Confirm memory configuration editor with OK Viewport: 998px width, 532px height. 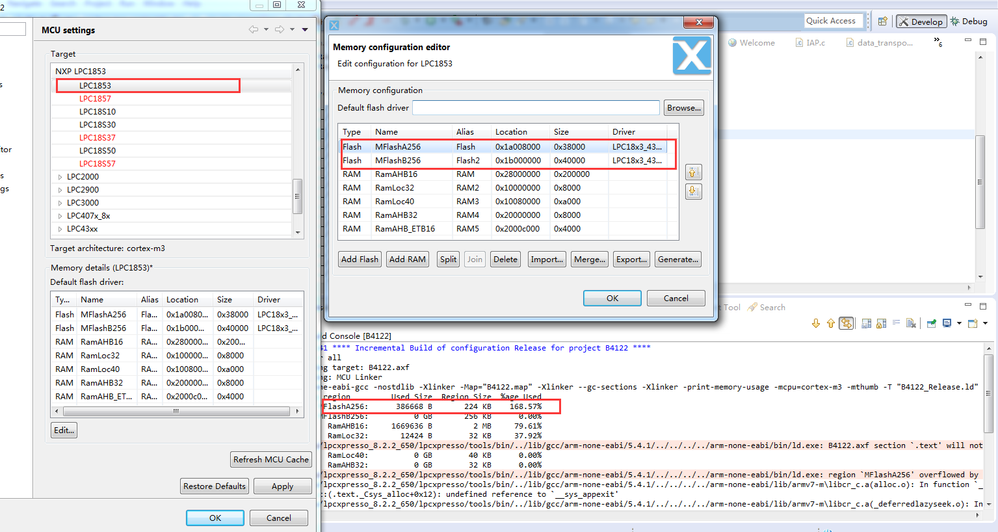(612, 298)
